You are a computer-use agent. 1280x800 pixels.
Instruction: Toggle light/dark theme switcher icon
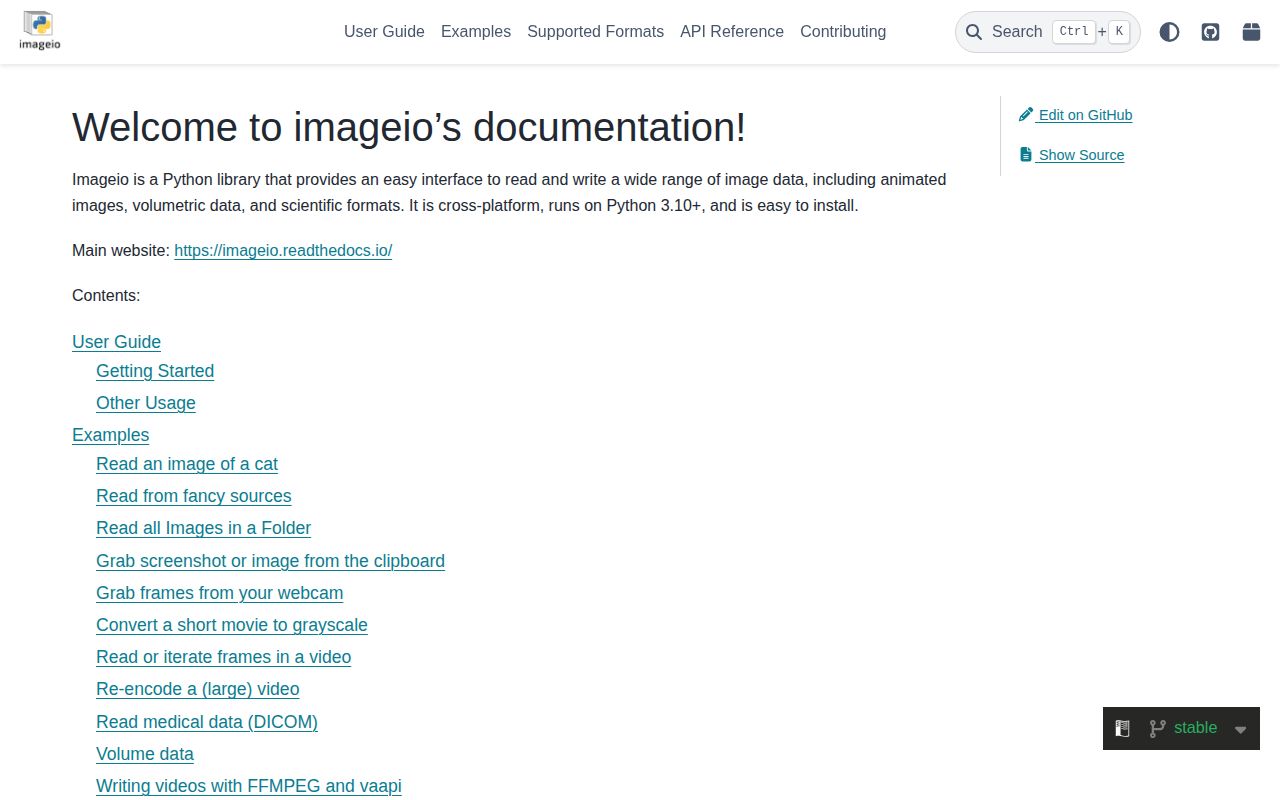click(x=1169, y=32)
